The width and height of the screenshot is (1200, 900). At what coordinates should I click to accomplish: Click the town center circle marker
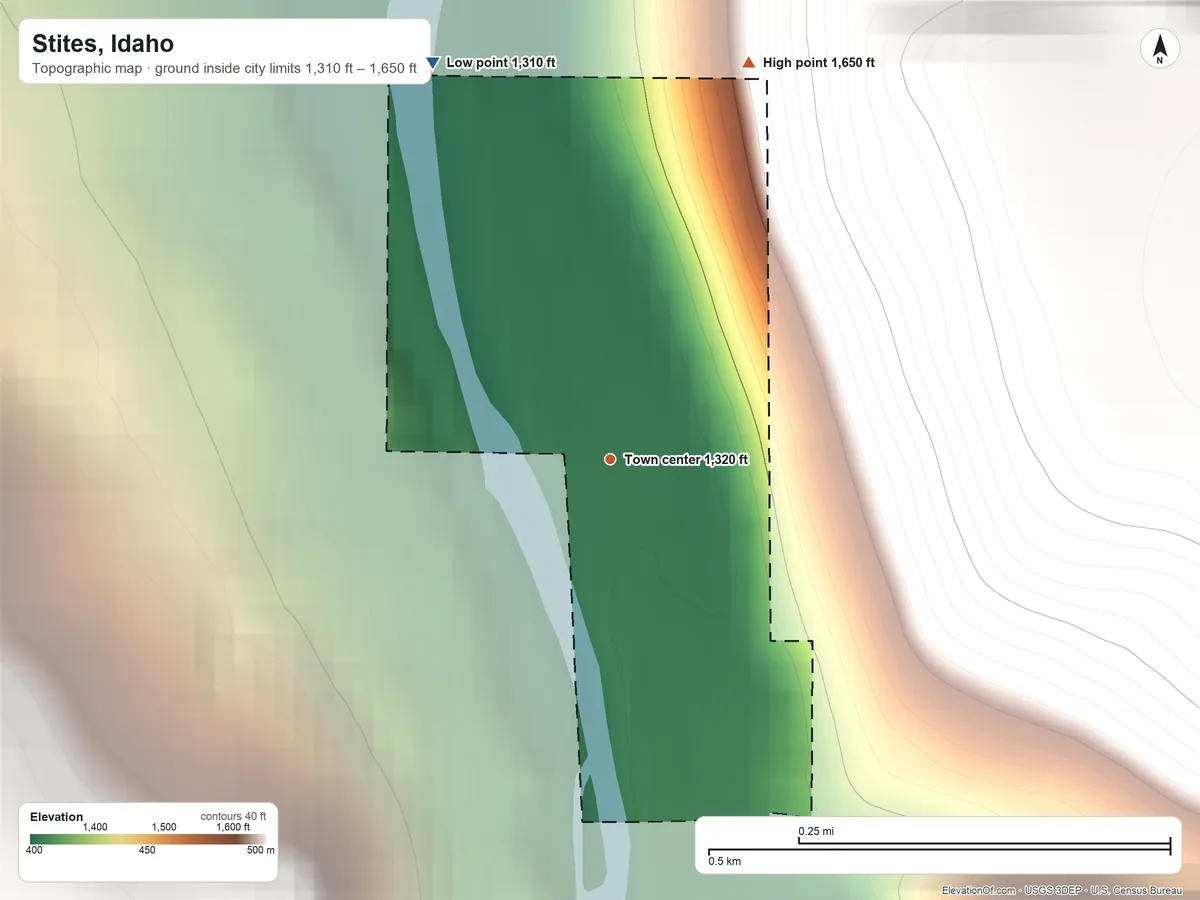click(610, 460)
